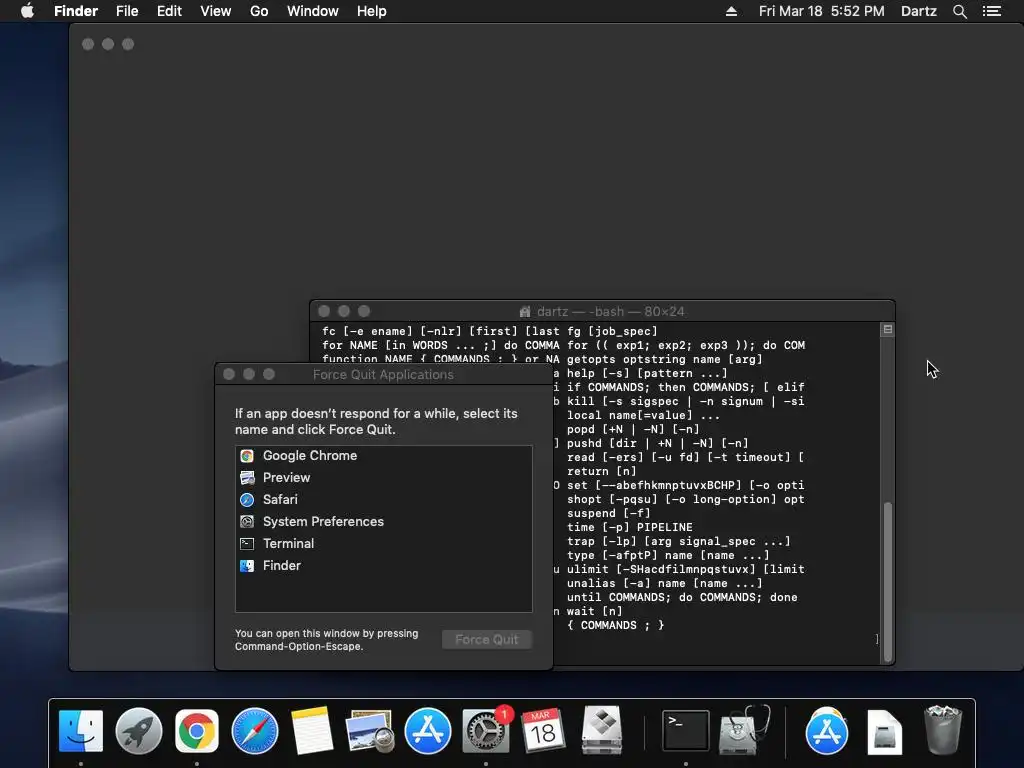Click 'time [-p] PIPELINE' line in Terminal
The width and height of the screenshot is (1024, 768).
click(630, 527)
